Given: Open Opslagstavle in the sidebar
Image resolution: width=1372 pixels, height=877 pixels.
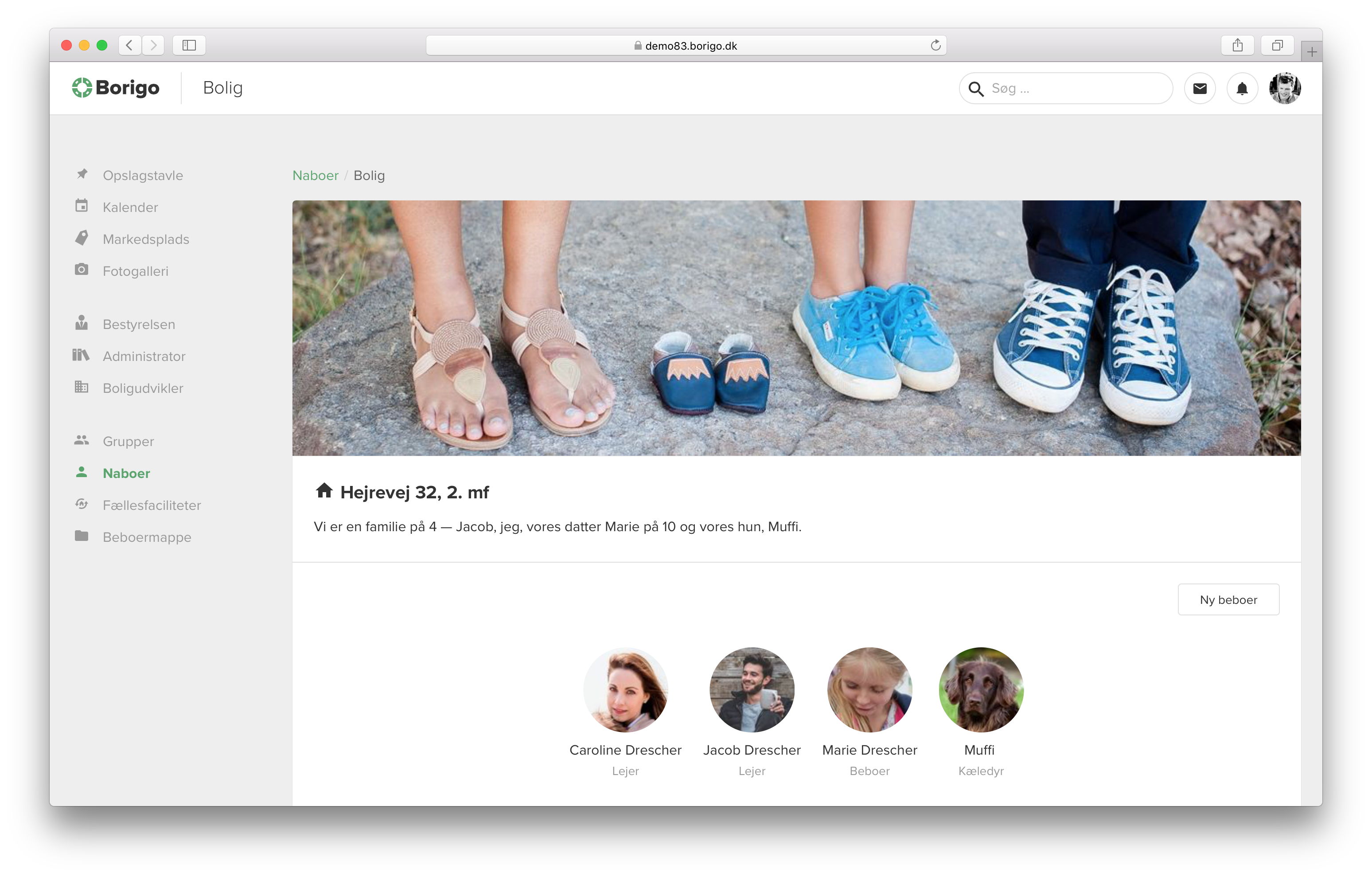Looking at the screenshot, I should click(x=143, y=175).
